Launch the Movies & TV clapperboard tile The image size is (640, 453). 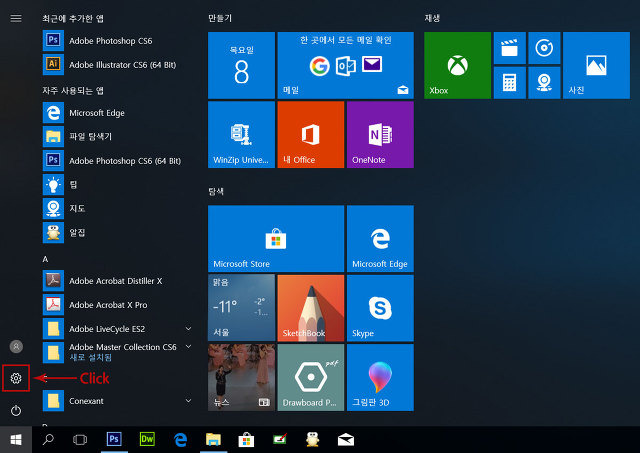(x=509, y=48)
